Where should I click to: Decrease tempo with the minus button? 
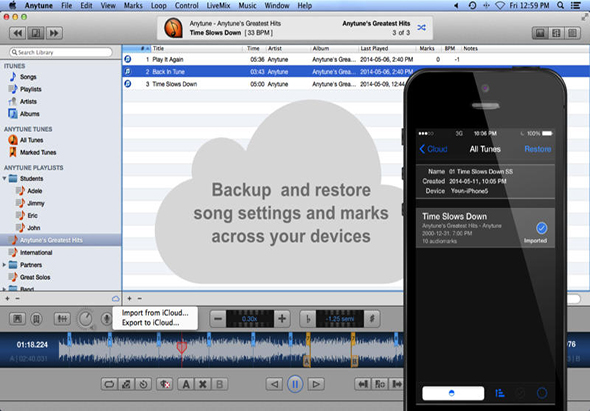218,319
